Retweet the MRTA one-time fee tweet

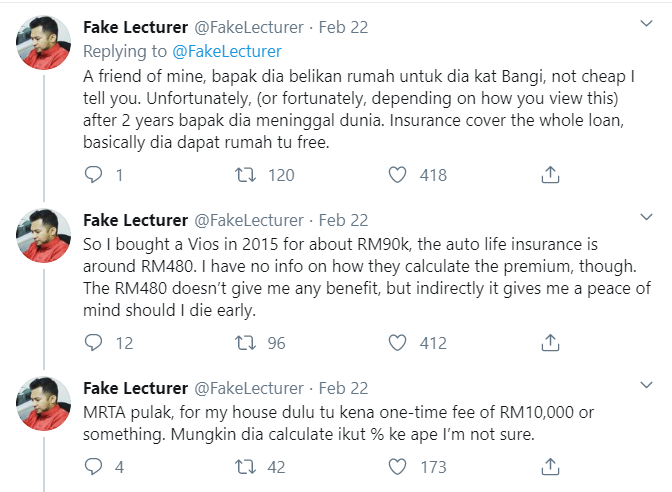[242, 466]
